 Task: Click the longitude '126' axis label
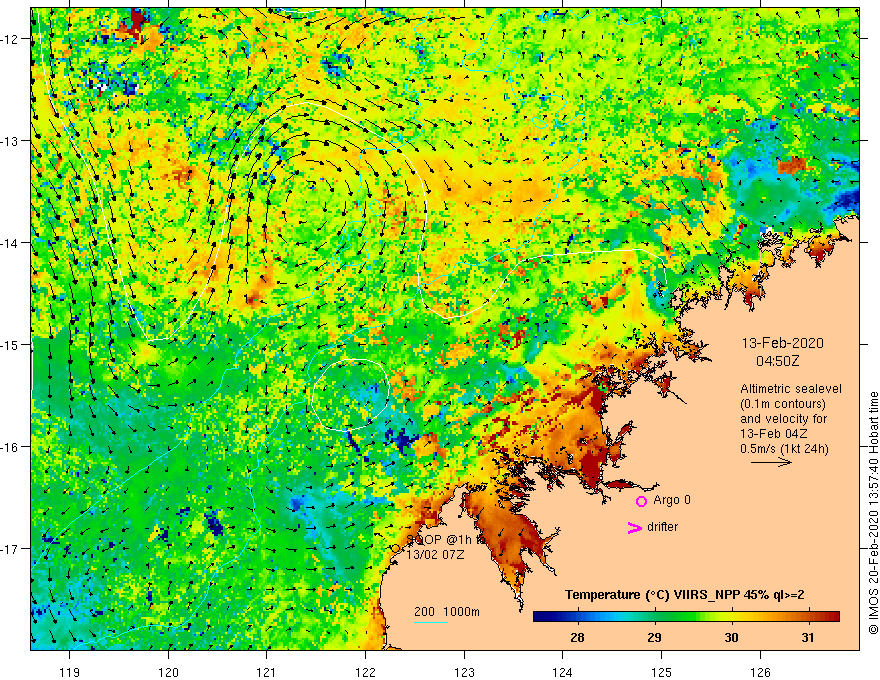(x=760, y=672)
